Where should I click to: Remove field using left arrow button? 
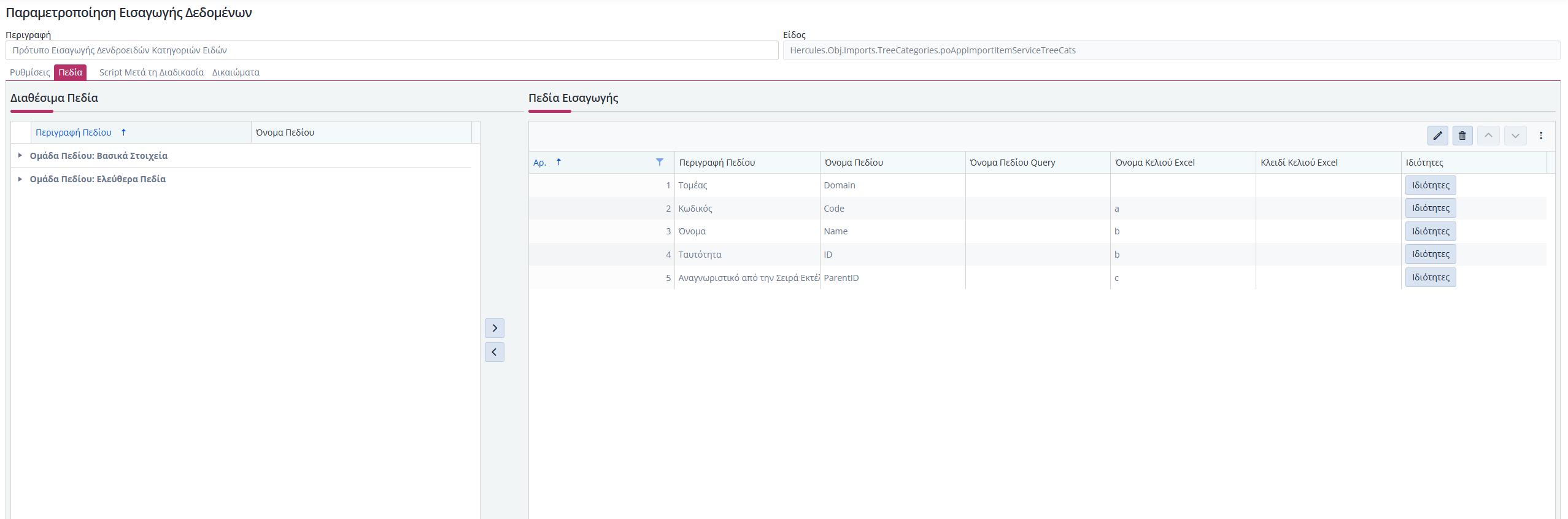[x=494, y=352]
